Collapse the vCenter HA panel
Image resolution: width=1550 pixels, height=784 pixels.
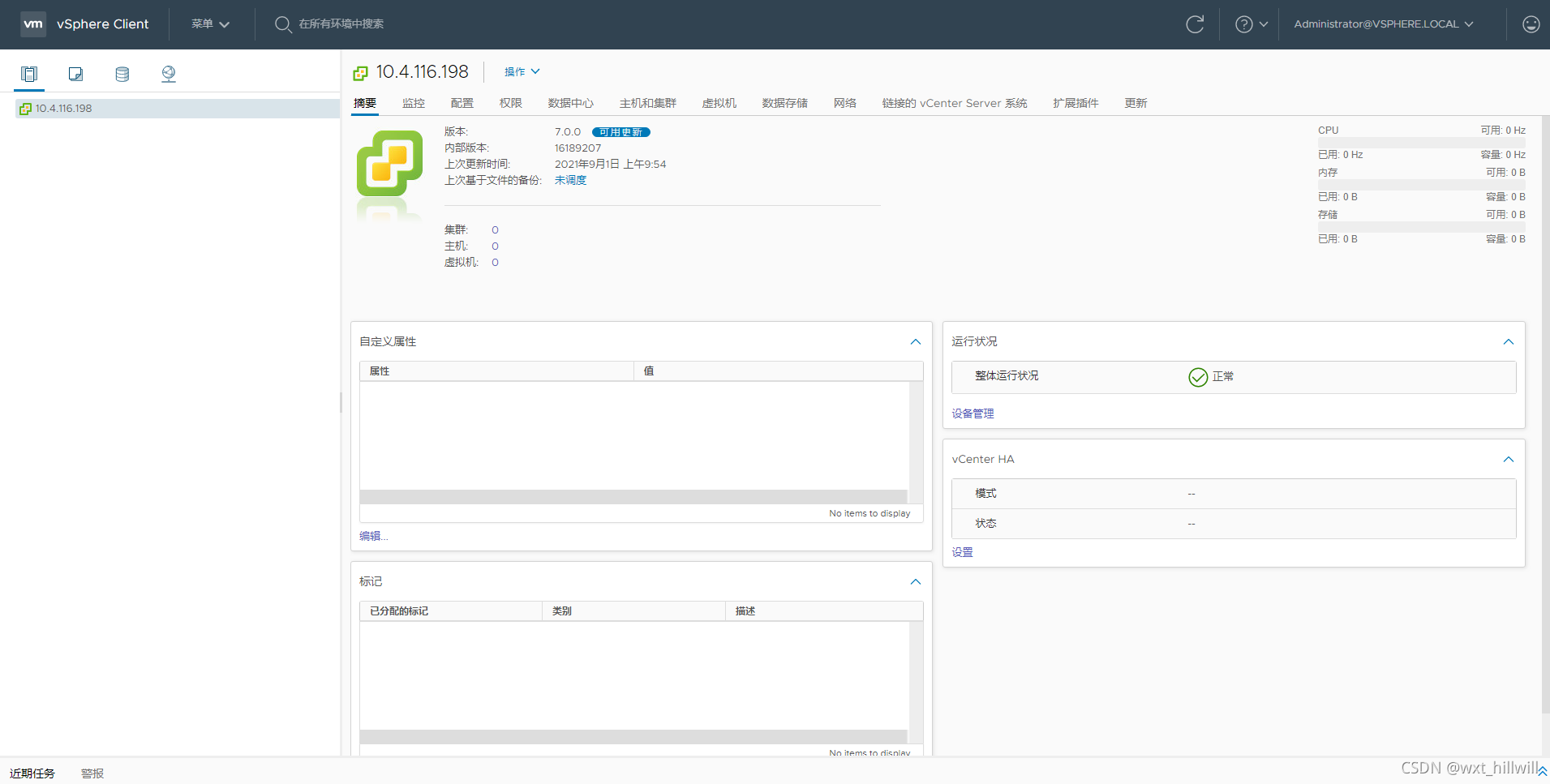(1509, 460)
